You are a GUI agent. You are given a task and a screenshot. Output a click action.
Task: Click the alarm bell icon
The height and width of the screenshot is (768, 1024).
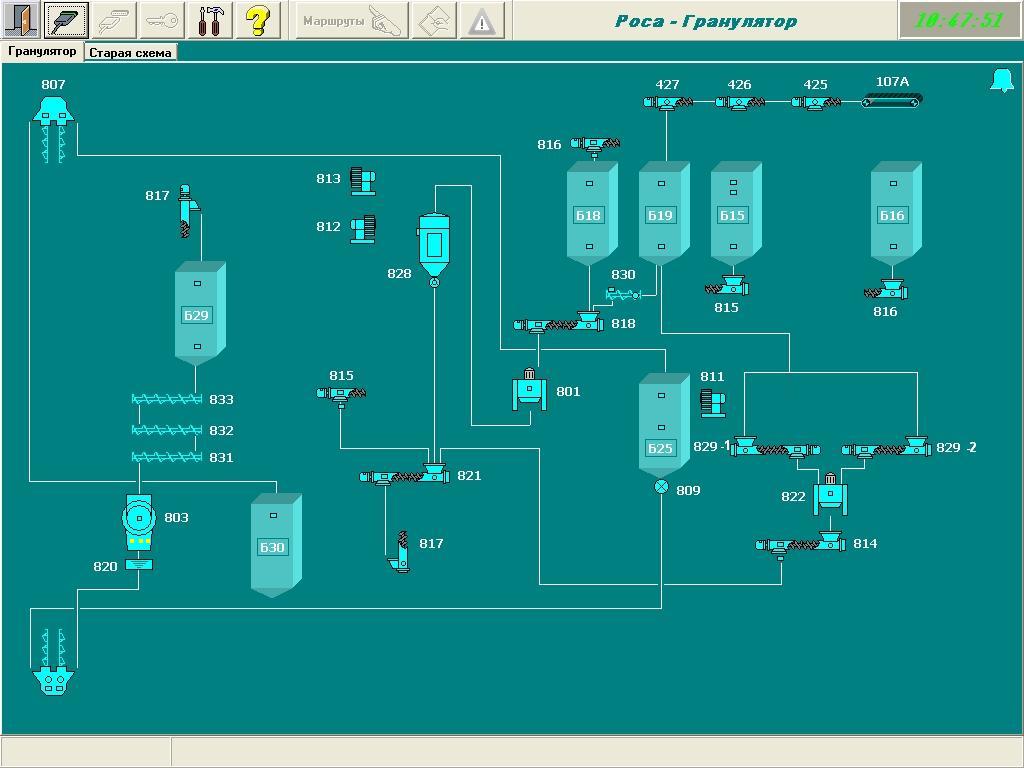pyautogui.click(x=1001, y=81)
